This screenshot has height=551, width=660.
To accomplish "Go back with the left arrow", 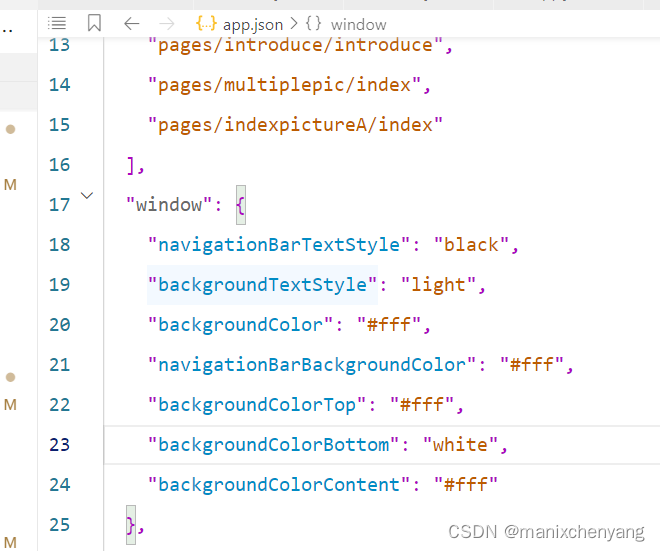I will pyautogui.click(x=131, y=24).
